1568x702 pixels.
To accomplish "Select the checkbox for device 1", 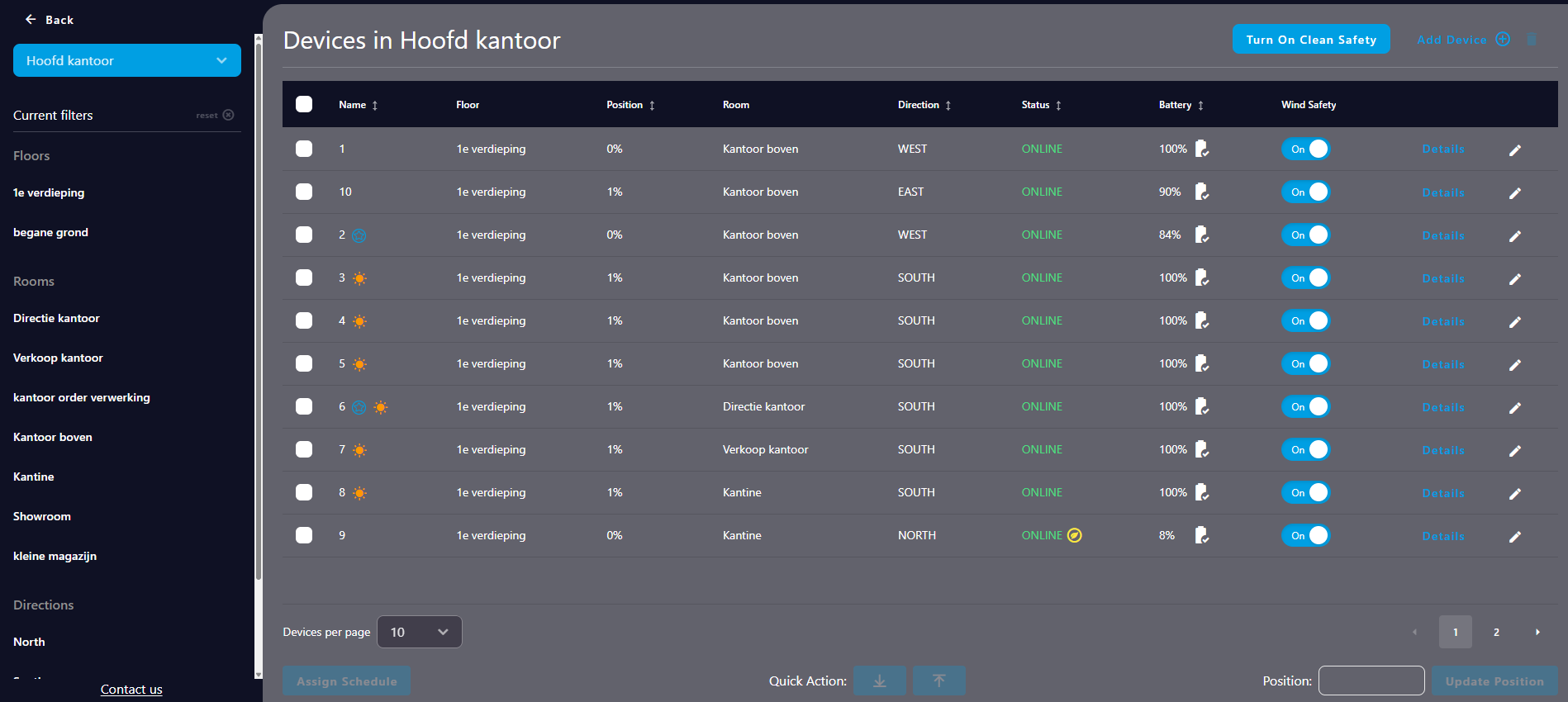I will [304, 149].
